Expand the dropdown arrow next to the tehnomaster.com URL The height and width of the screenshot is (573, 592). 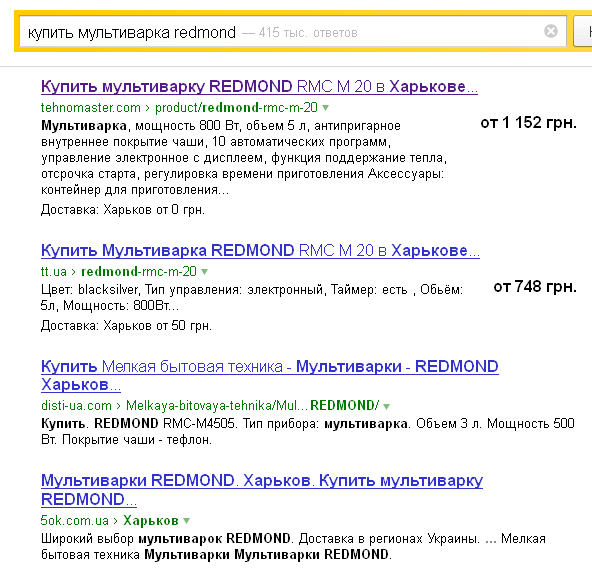(325, 108)
